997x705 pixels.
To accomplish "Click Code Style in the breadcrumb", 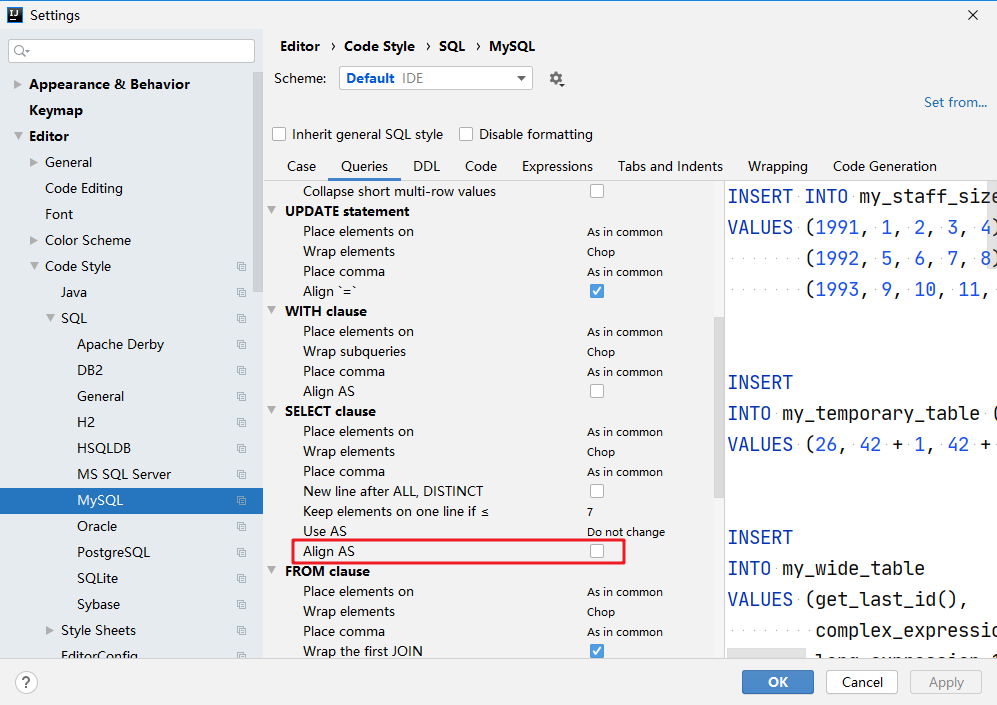I will point(380,46).
